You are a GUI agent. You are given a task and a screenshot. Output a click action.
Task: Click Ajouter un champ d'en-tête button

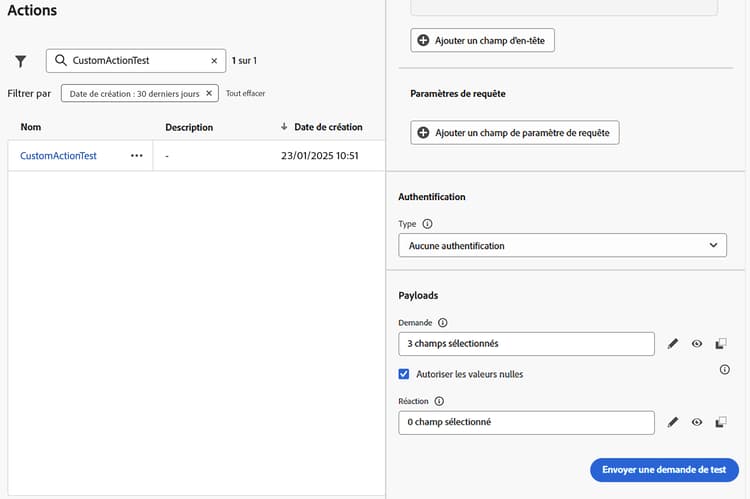[483, 41]
